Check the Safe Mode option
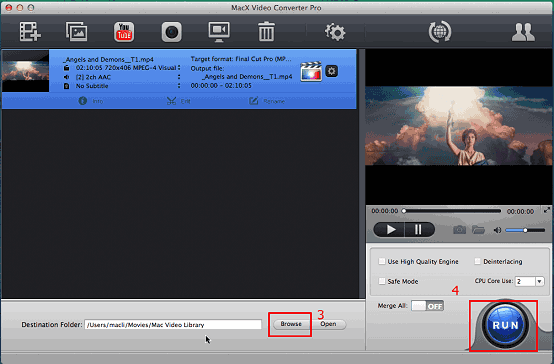554x364 pixels. (x=382, y=281)
